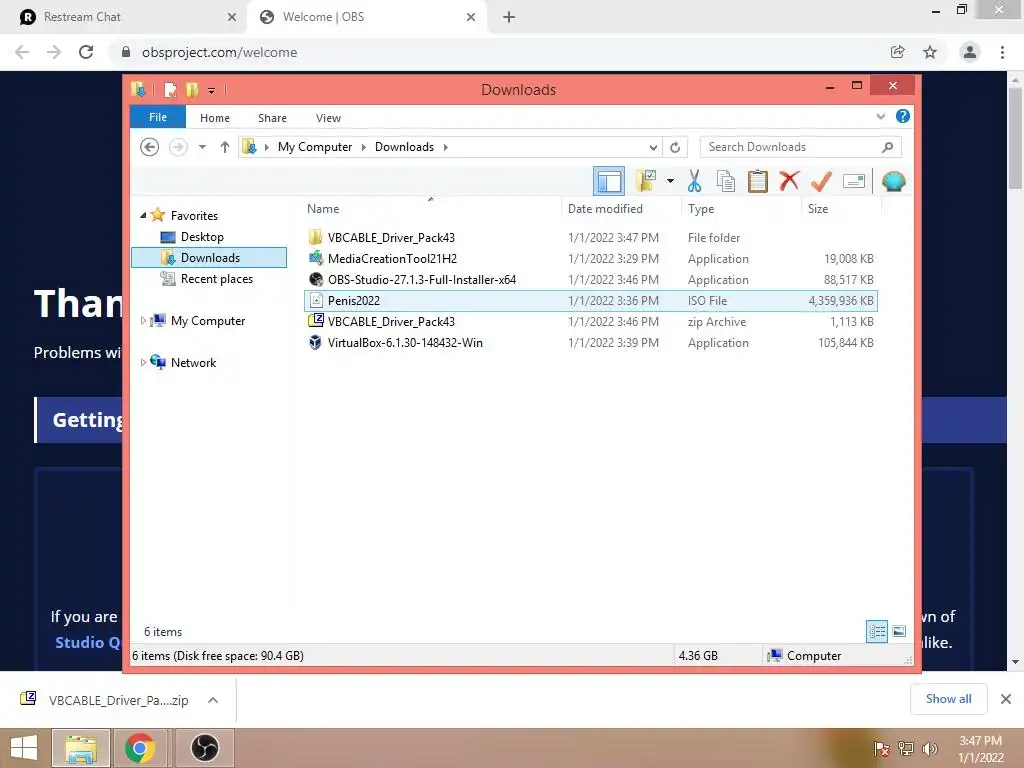
Task: Open recent locations dropdown arrow
Action: click(202, 147)
